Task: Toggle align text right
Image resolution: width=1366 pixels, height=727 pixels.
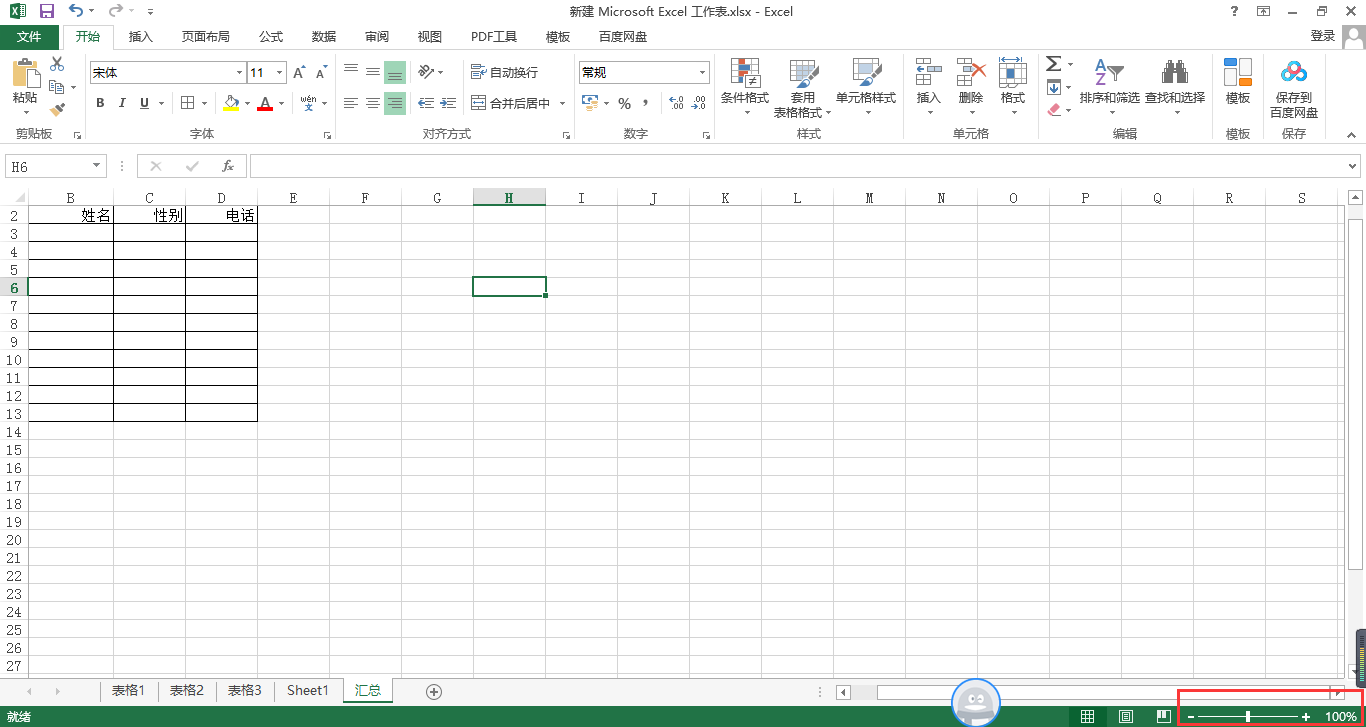Action: tap(395, 103)
